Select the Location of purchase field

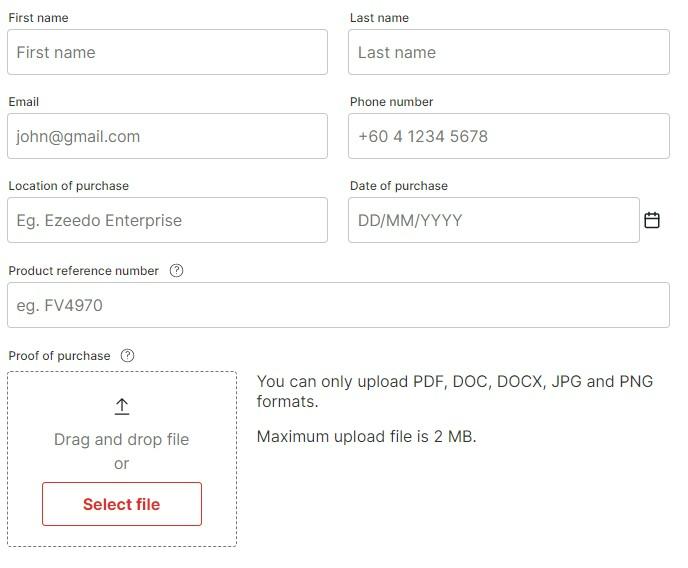(x=167, y=220)
